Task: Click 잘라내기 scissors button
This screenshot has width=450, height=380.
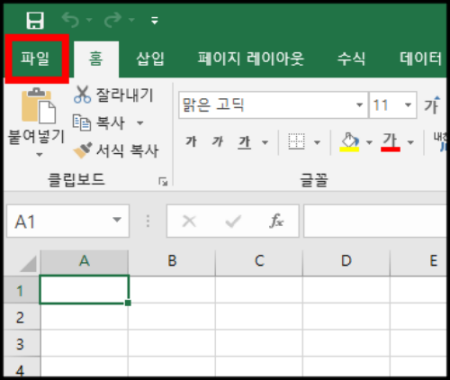Action: pyautogui.click(x=113, y=95)
